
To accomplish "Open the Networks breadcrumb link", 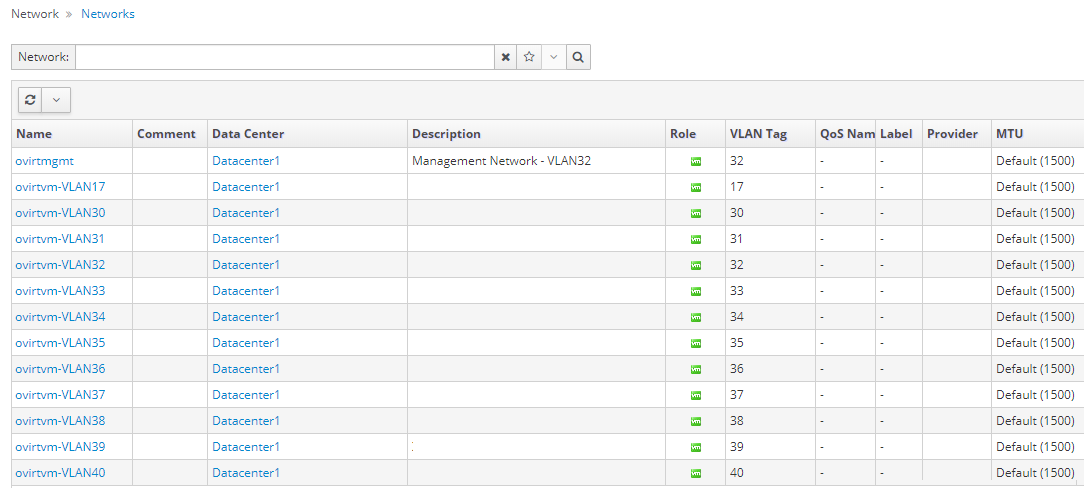I will point(108,14).
